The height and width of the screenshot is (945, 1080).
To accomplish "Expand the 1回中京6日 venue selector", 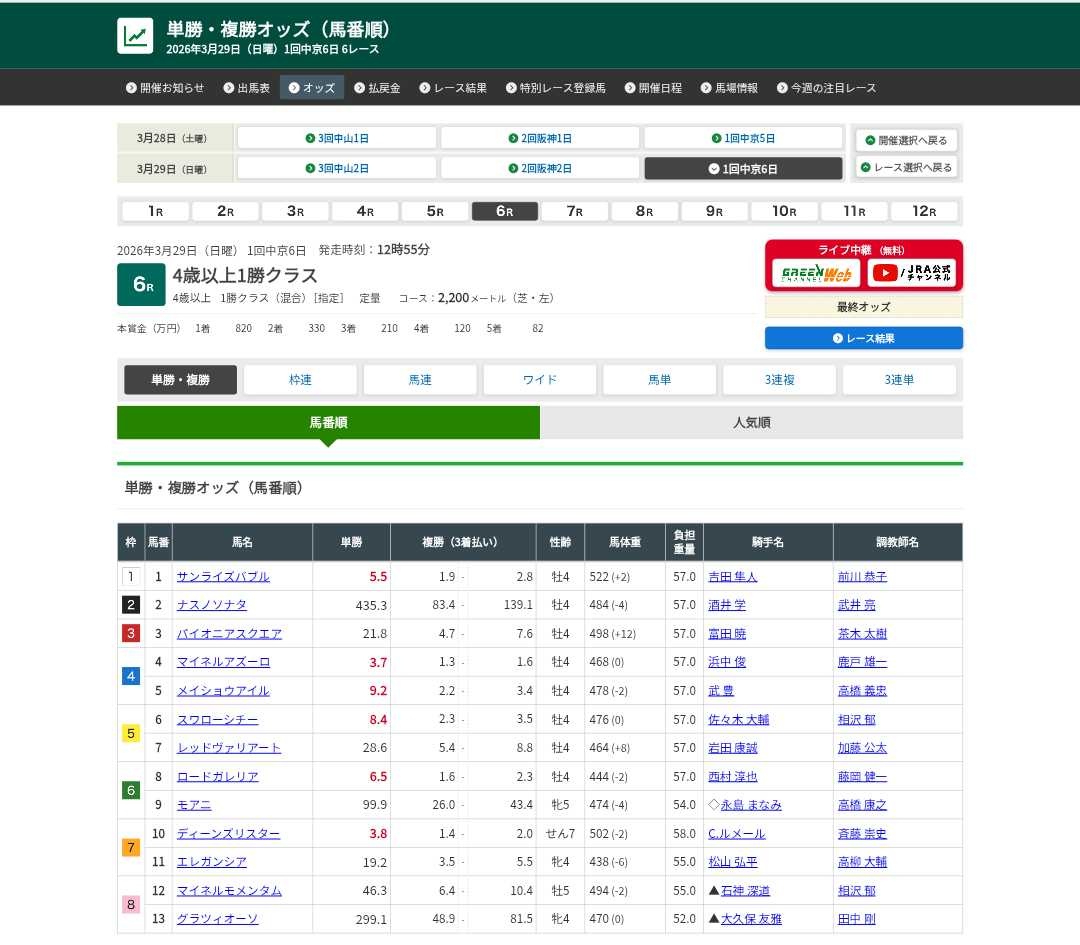I will (743, 168).
